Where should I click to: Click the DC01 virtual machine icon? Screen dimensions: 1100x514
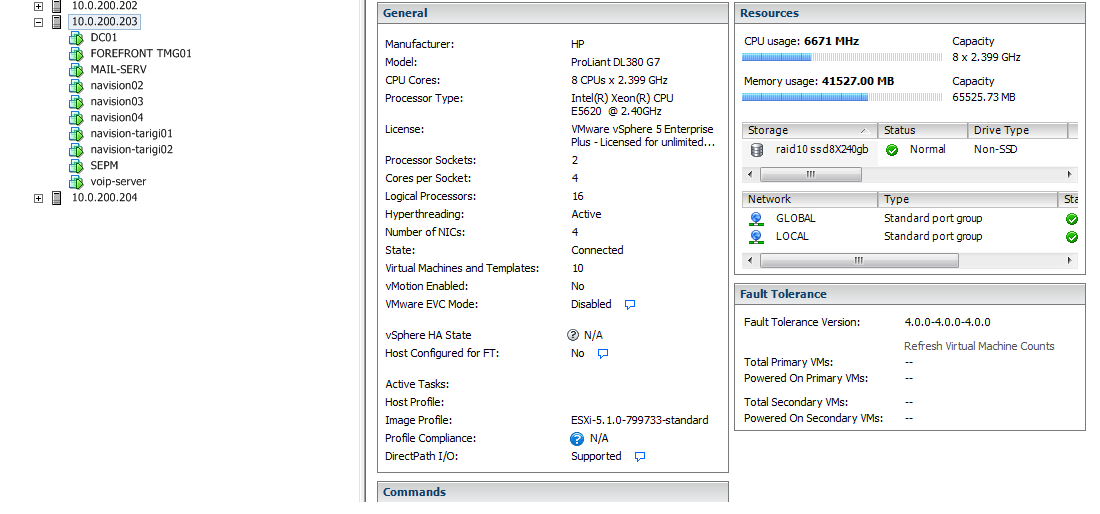pos(75,38)
